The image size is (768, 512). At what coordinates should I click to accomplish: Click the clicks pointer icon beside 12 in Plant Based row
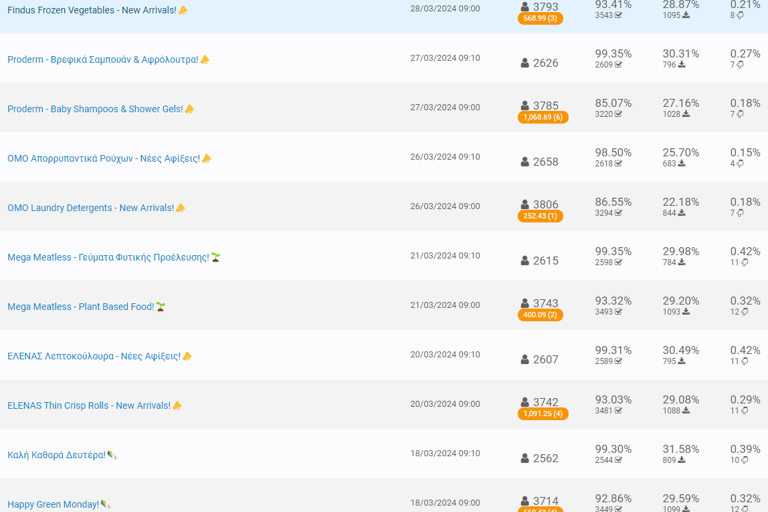(744, 312)
